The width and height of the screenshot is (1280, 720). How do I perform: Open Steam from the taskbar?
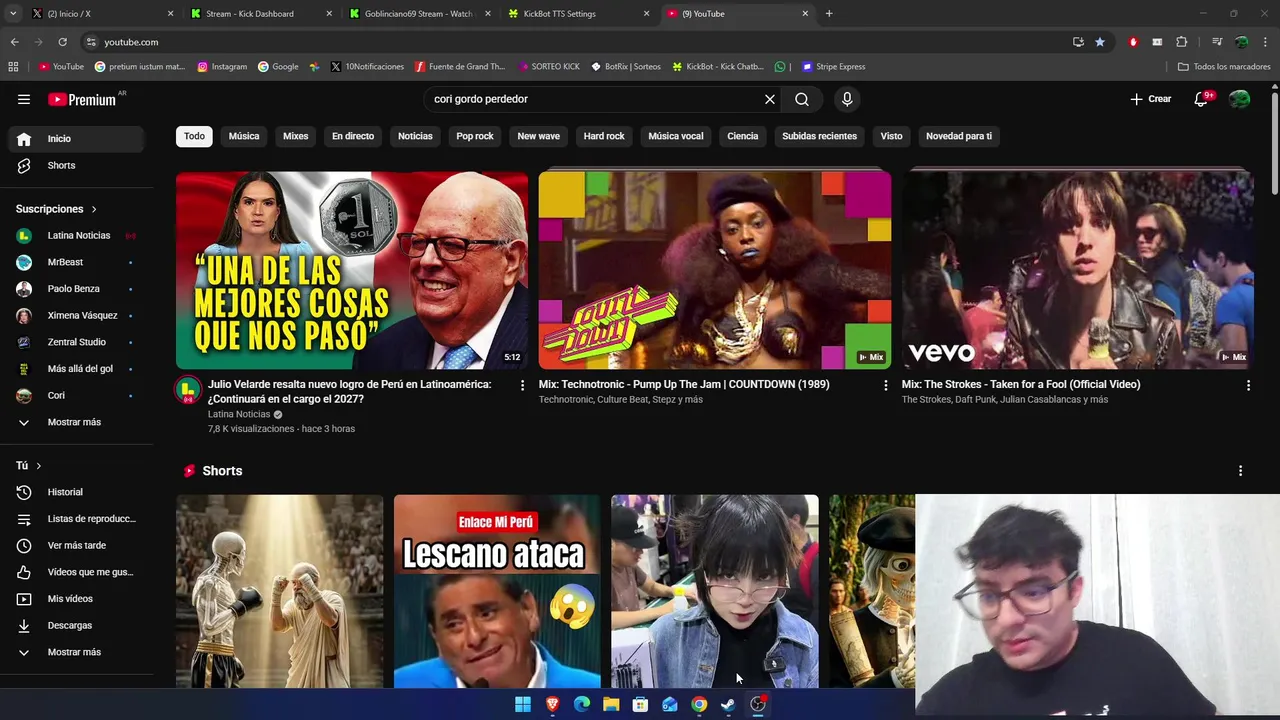tap(728, 704)
